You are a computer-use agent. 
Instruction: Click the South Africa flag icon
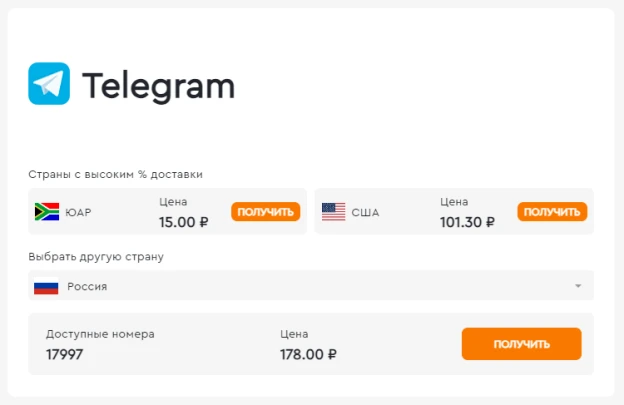point(47,212)
